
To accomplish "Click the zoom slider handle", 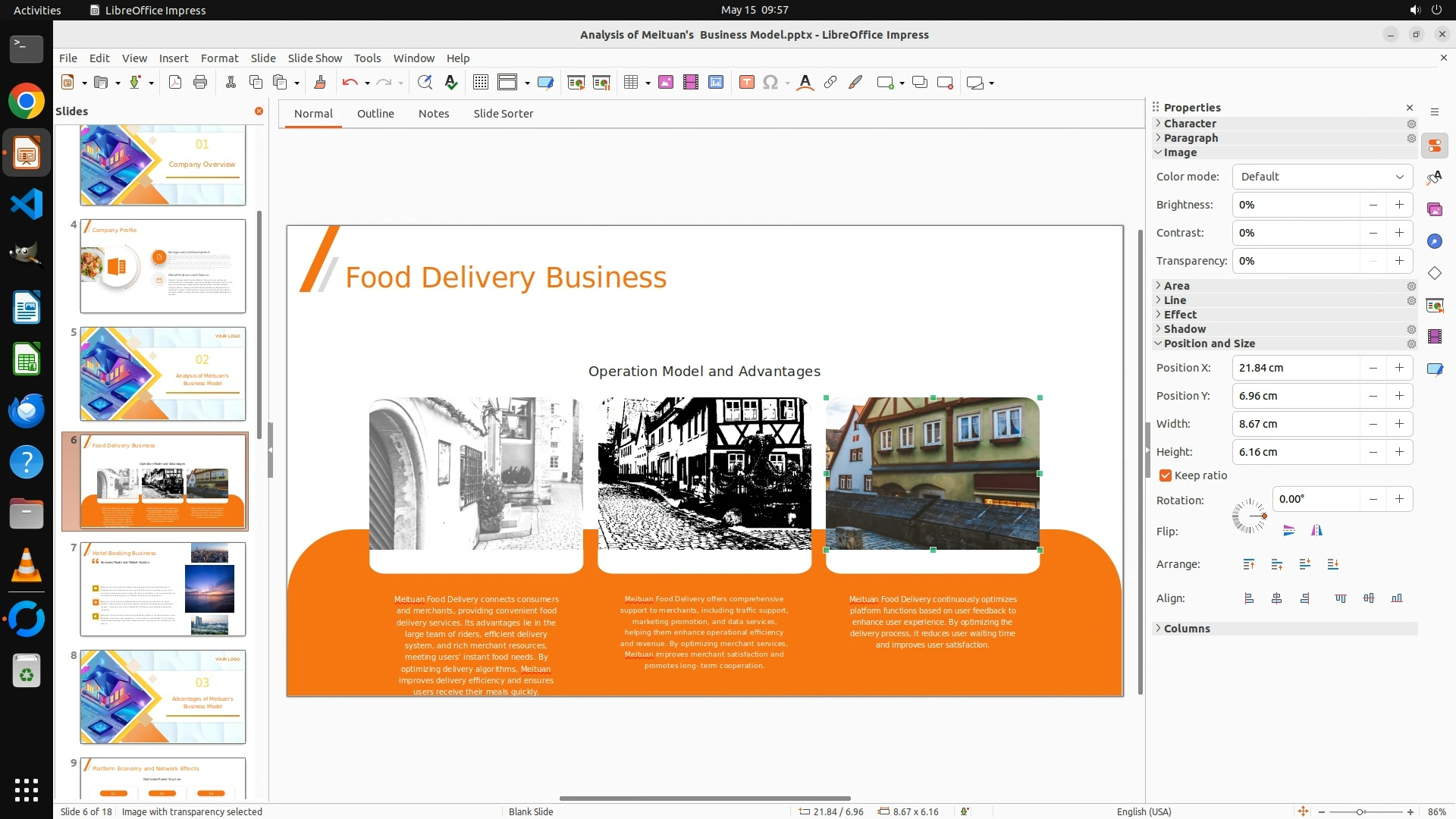I will pyautogui.click(x=1360, y=811).
